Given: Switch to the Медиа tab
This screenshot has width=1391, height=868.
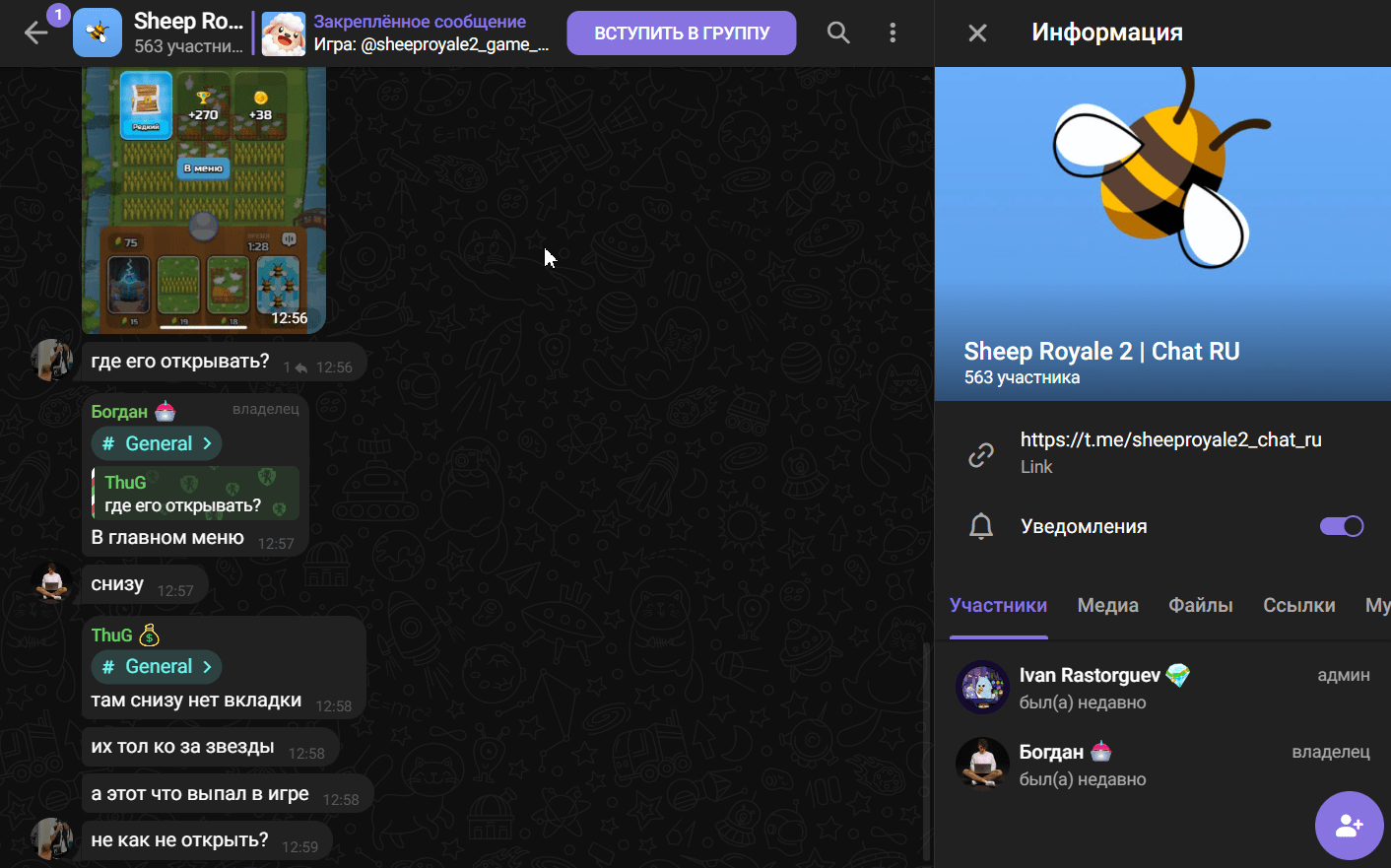Looking at the screenshot, I should (x=1108, y=605).
